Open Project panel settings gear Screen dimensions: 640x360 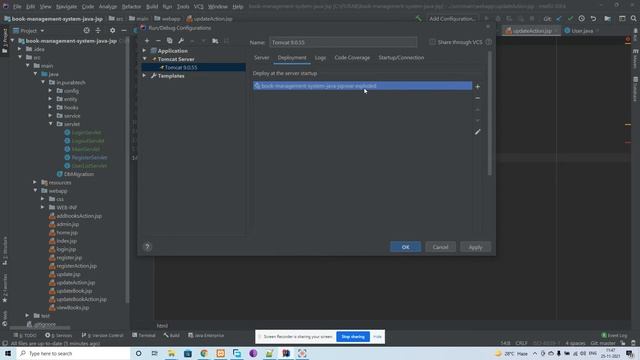[x=112, y=31]
